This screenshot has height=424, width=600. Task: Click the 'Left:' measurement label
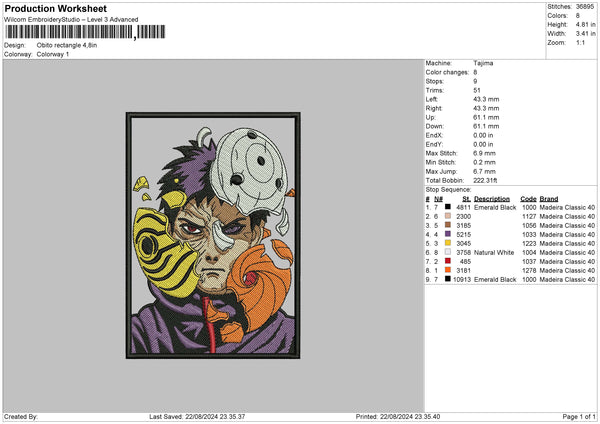coord(432,99)
